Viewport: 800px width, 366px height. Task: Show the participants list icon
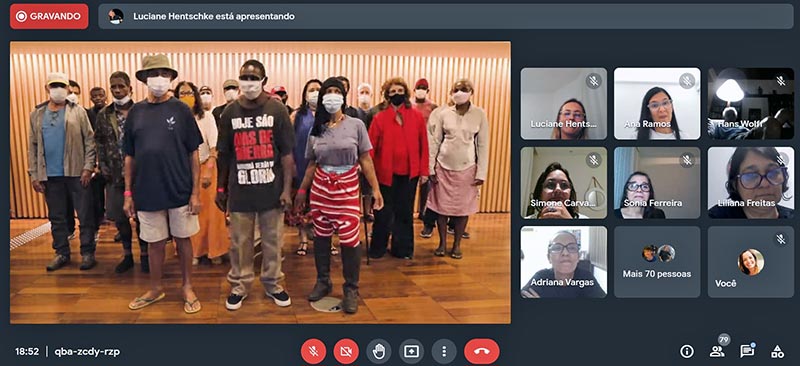(717, 350)
